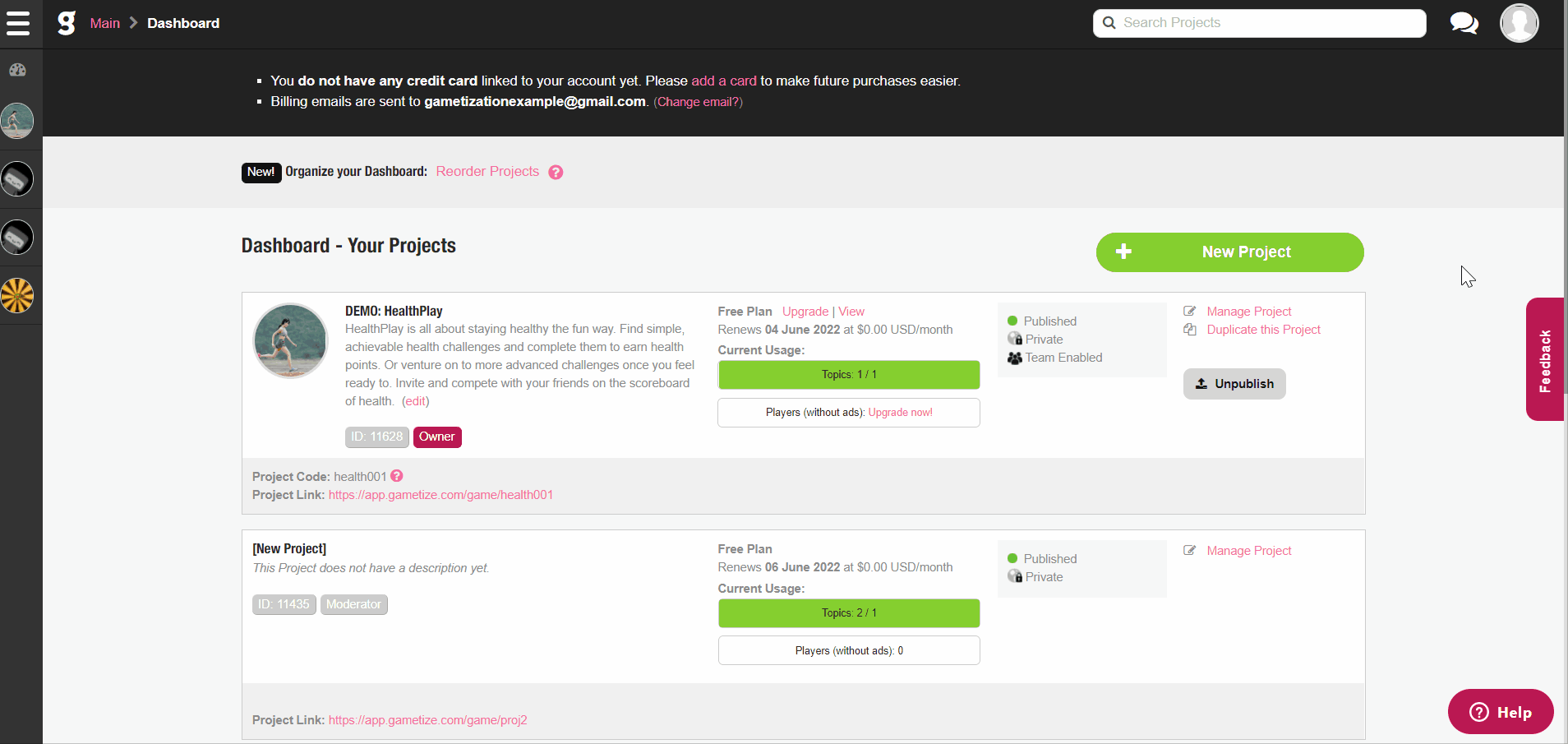
Task: Open the user profile avatar
Action: pos(1519,23)
